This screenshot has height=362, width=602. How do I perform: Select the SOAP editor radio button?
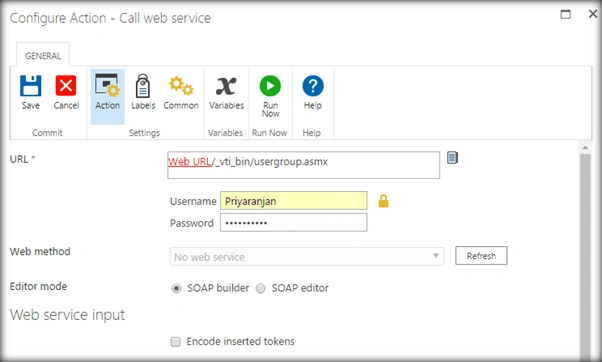pyautogui.click(x=261, y=288)
